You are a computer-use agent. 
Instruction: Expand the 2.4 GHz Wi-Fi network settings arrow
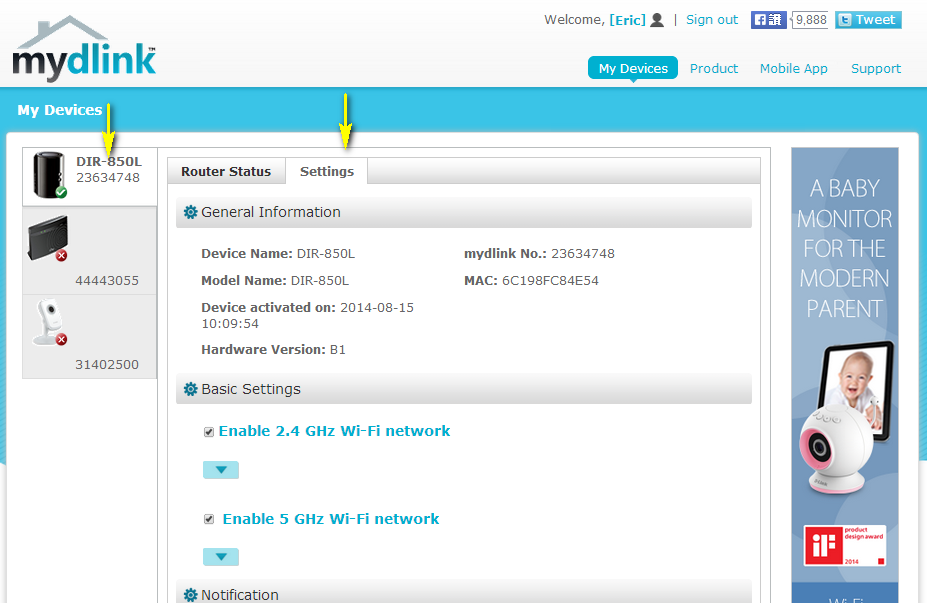coord(221,470)
